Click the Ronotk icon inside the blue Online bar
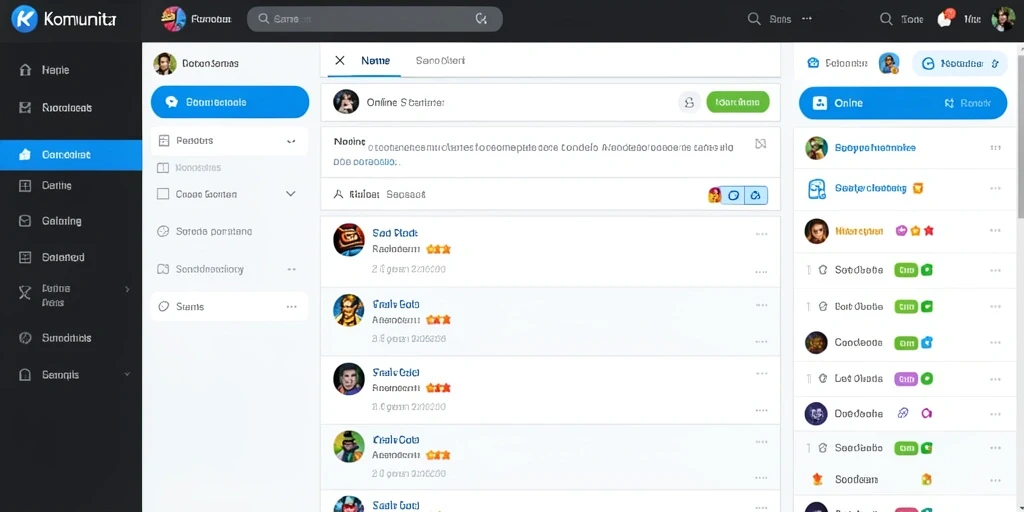Screen dimensions: 1024x512 point(950,103)
